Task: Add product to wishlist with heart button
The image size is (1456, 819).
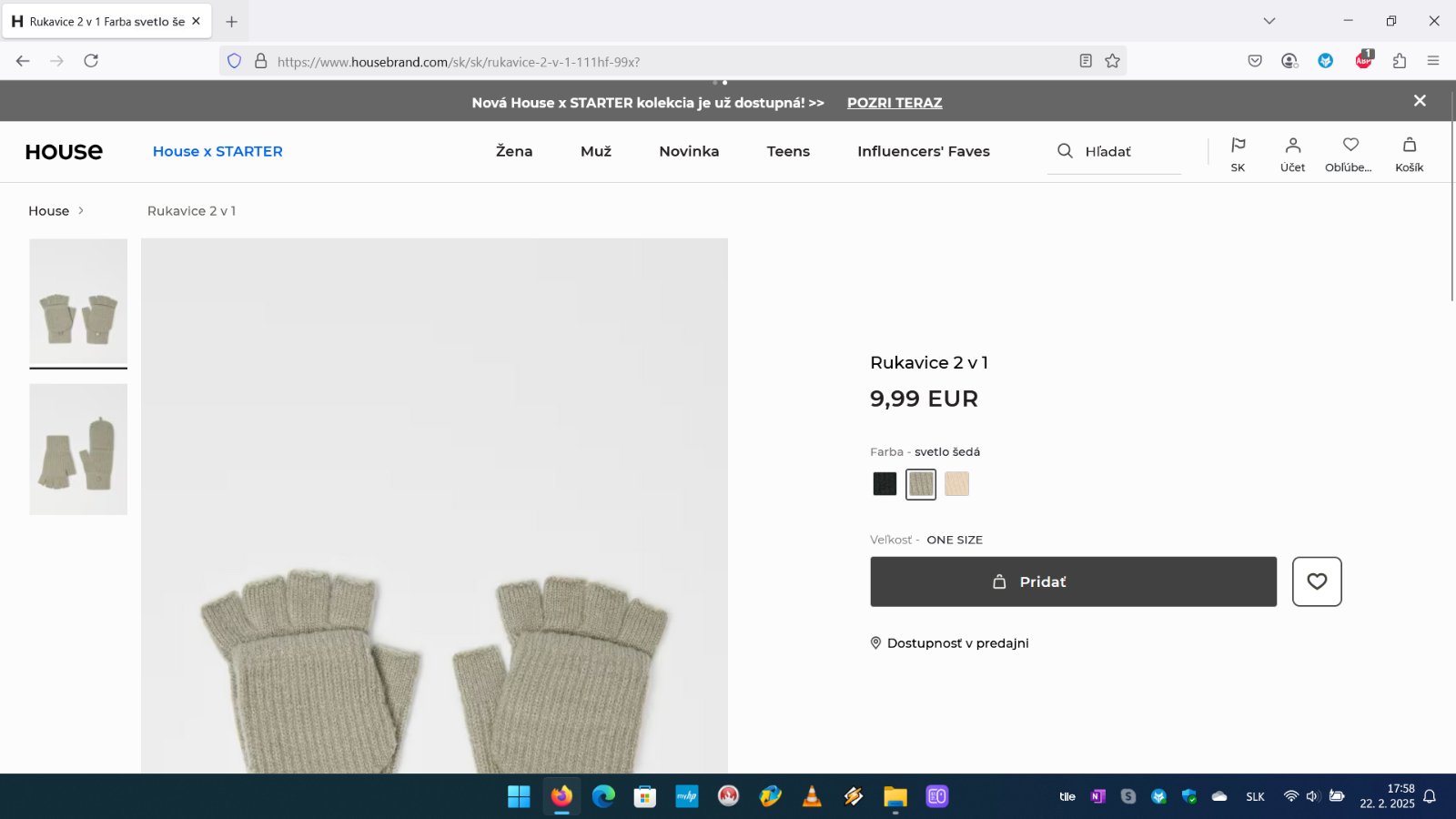Action: click(x=1317, y=581)
